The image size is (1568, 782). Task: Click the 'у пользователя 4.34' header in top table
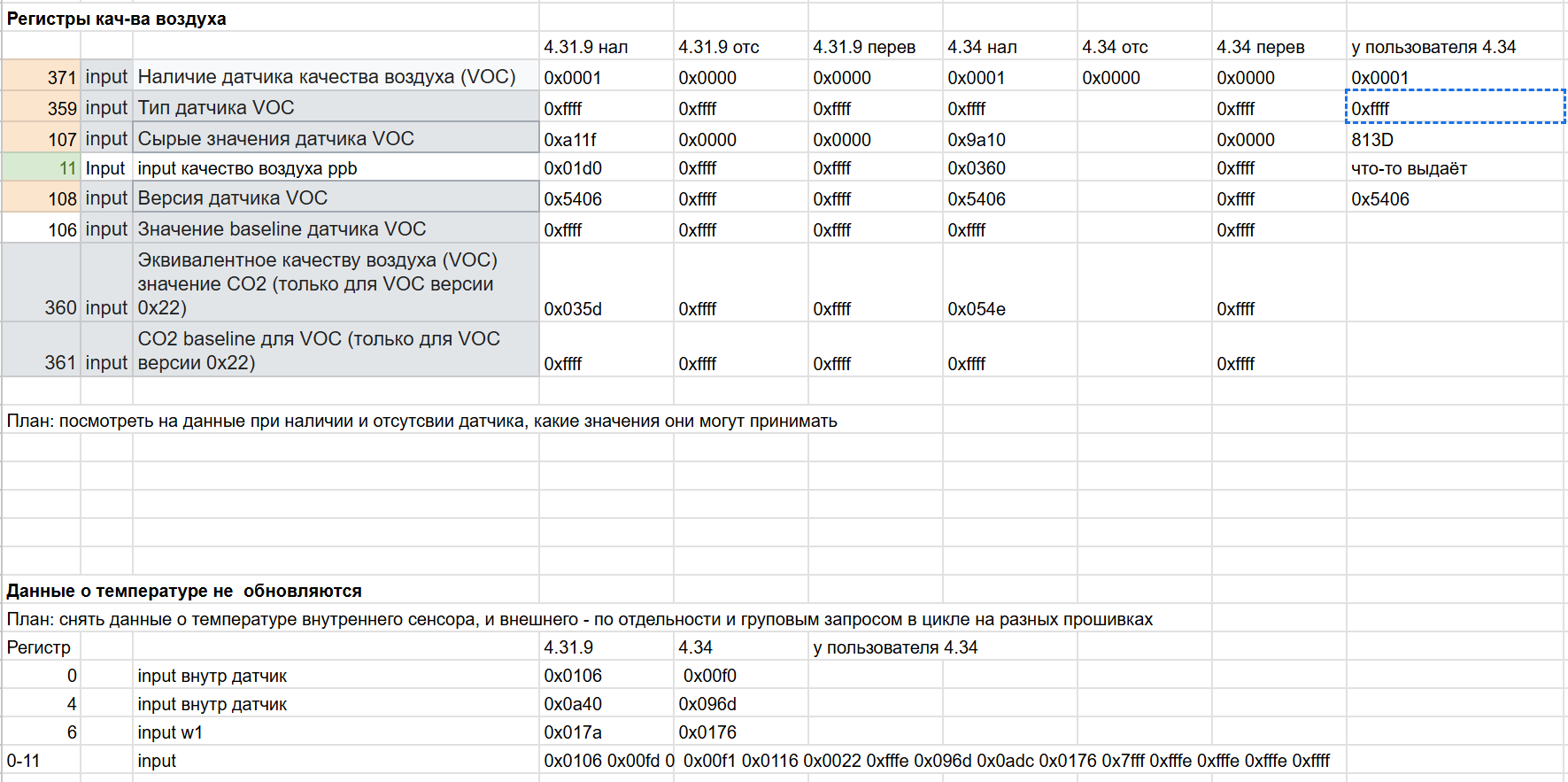tap(1433, 47)
